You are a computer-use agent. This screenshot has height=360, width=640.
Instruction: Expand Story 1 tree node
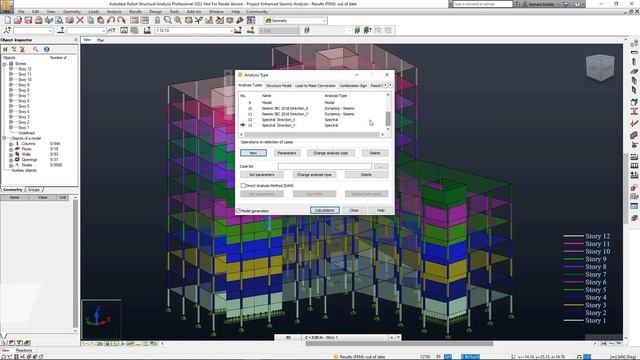coord(11,127)
